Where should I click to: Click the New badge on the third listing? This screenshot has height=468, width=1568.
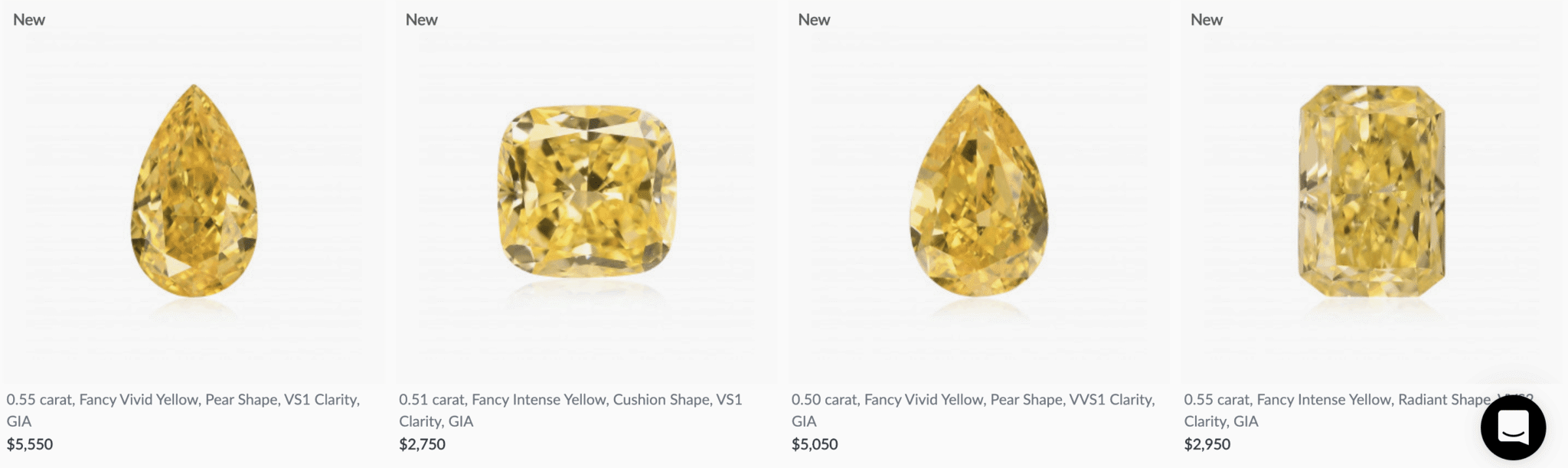813,19
